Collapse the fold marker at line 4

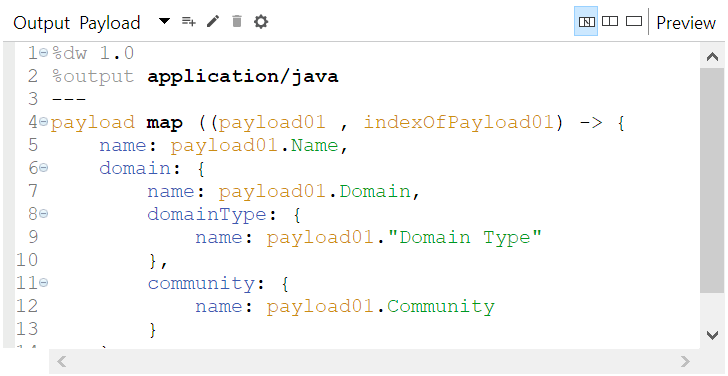click(44, 122)
